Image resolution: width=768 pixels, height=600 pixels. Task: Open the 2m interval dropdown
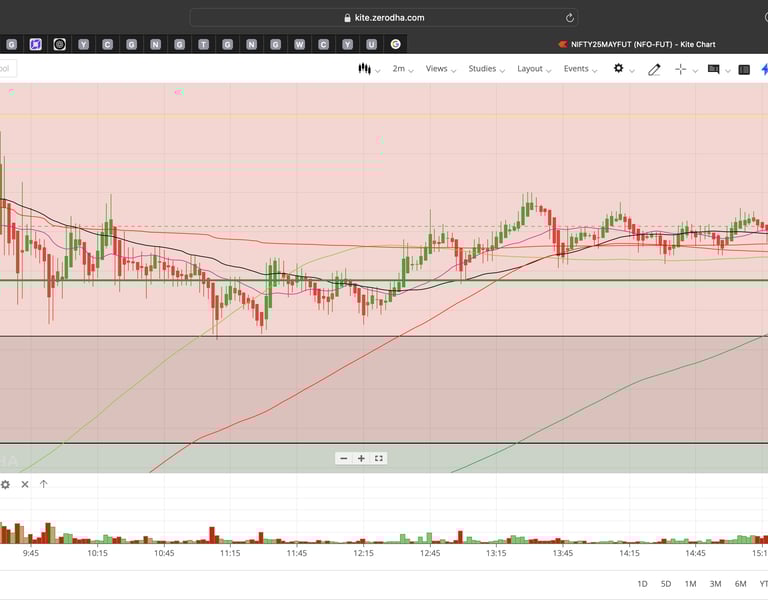point(403,69)
